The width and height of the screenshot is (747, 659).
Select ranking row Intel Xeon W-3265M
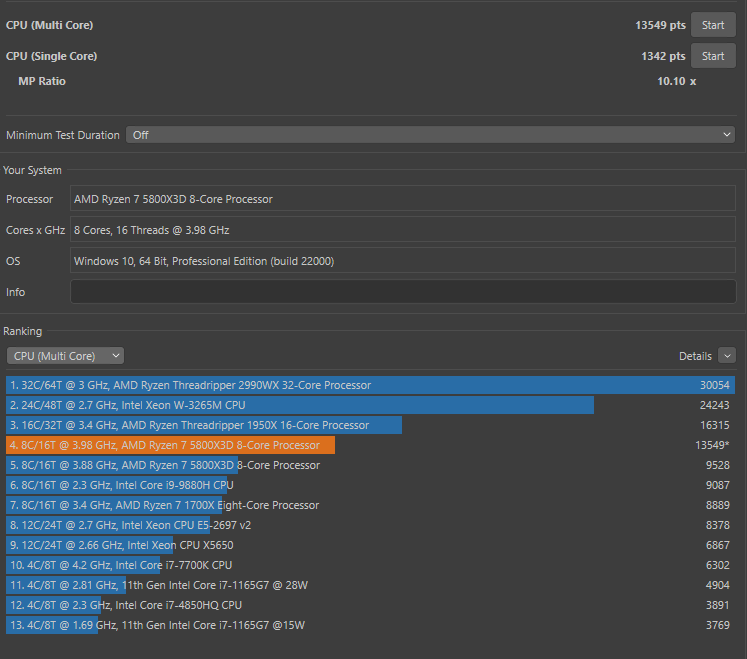pos(370,405)
